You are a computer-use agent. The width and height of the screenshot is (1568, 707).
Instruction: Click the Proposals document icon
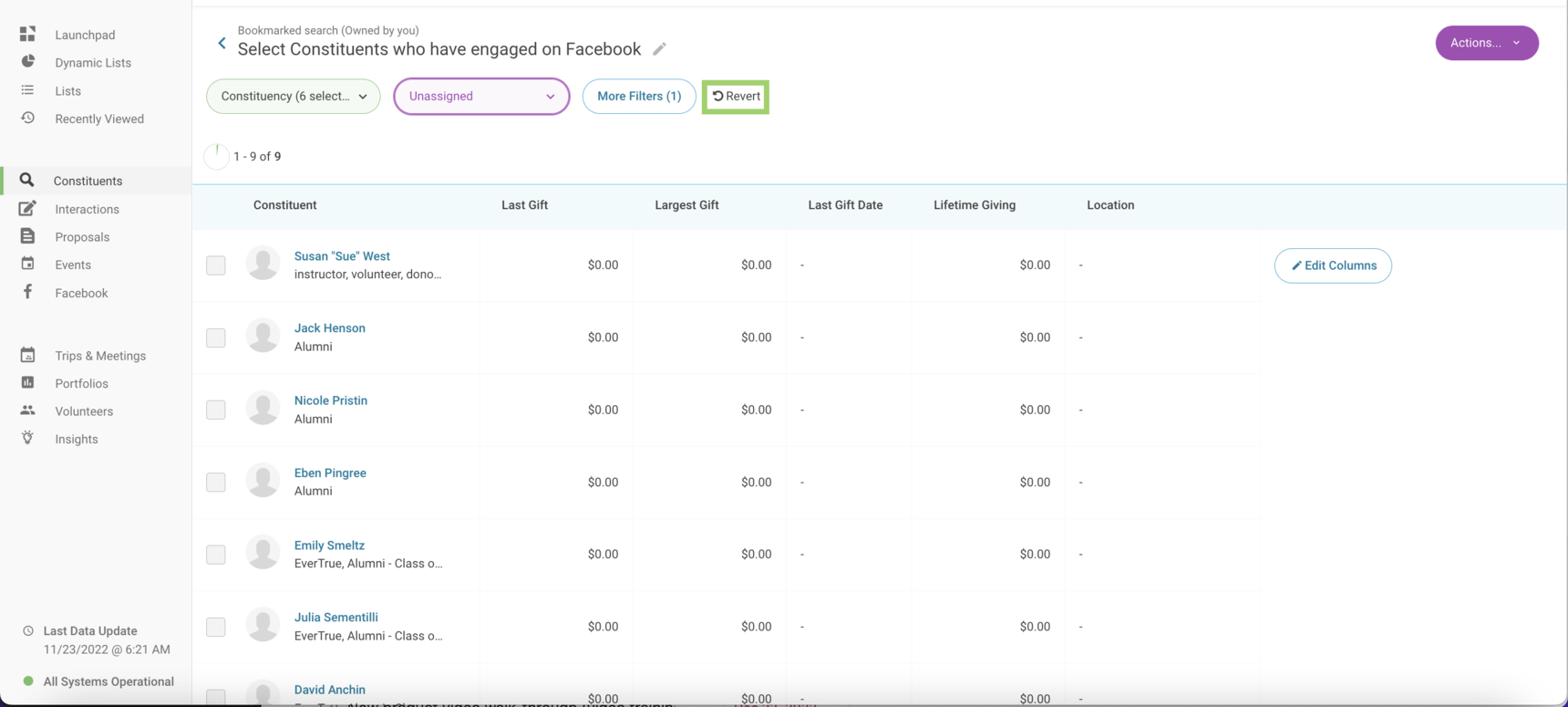(x=27, y=236)
